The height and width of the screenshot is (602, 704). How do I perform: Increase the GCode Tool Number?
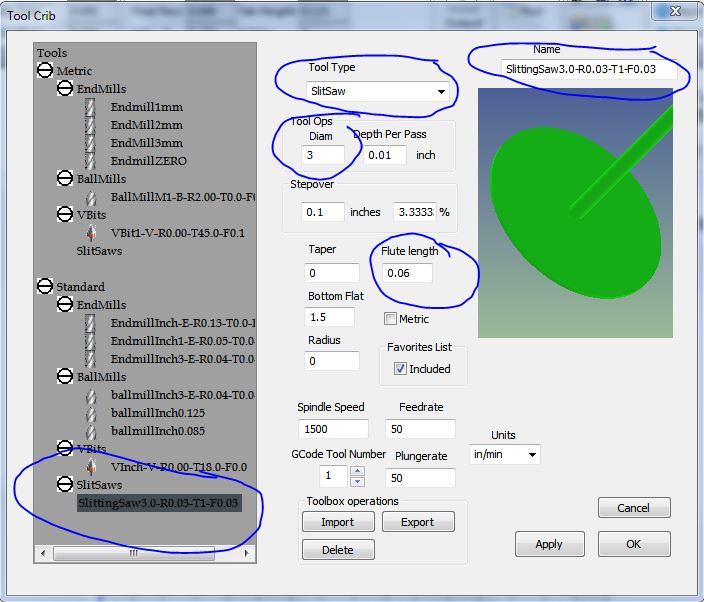[359, 470]
